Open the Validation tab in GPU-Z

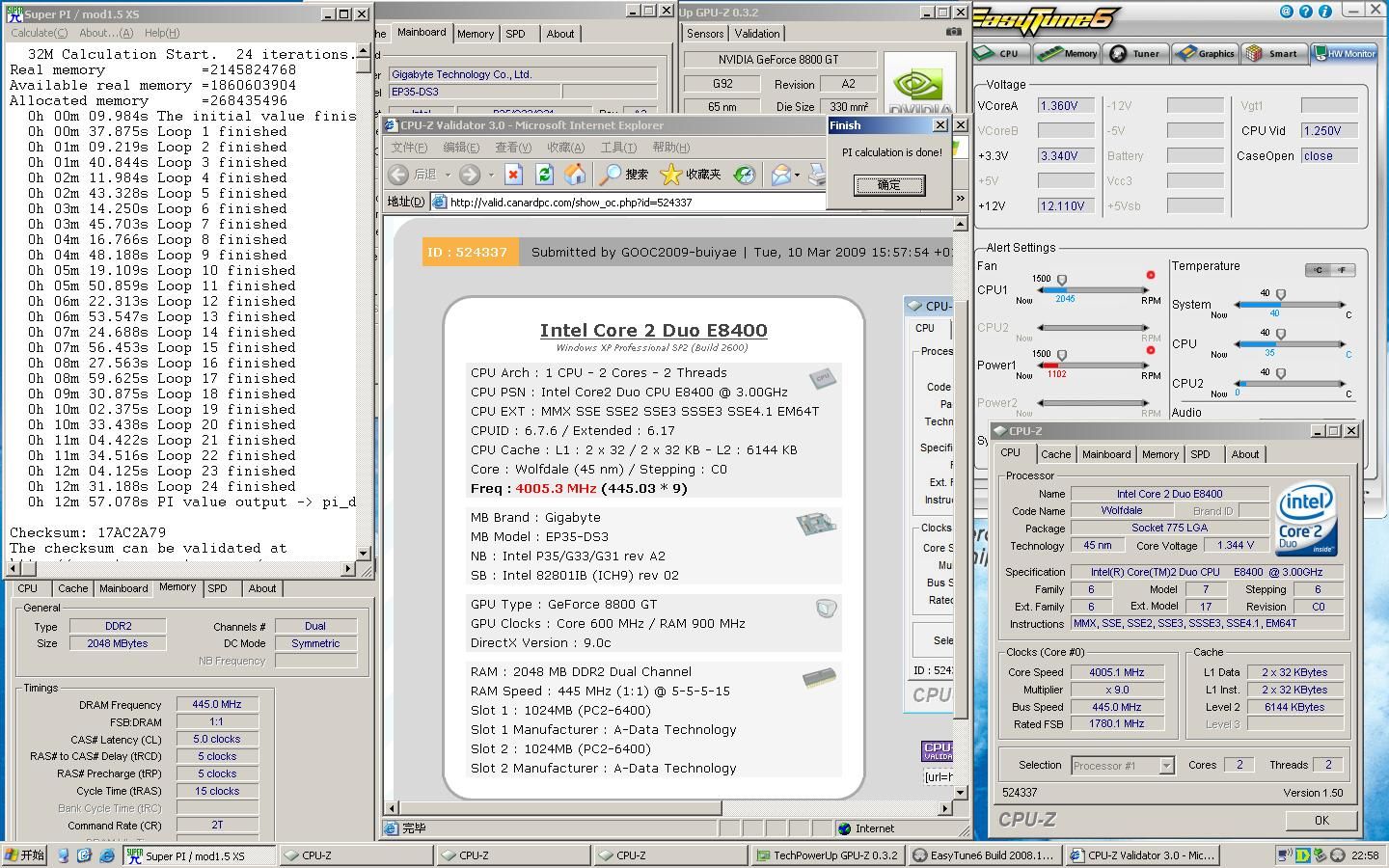pyautogui.click(x=757, y=34)
